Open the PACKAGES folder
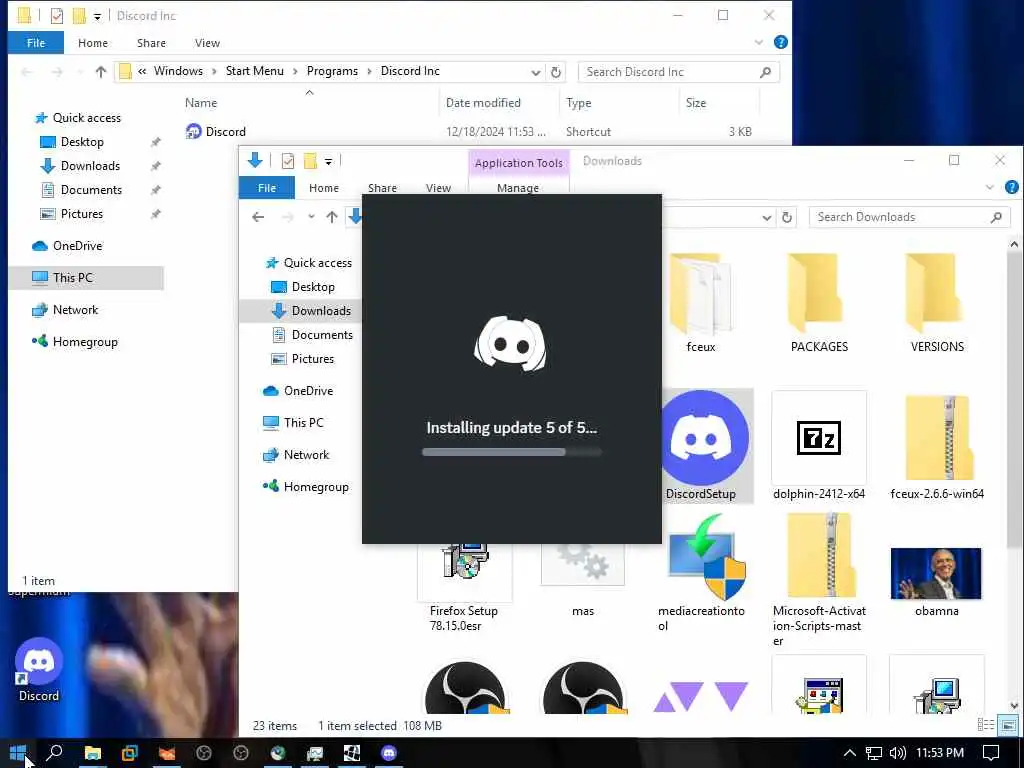The height and width of the screenshot is (768, 1024). tap(819, 303)
